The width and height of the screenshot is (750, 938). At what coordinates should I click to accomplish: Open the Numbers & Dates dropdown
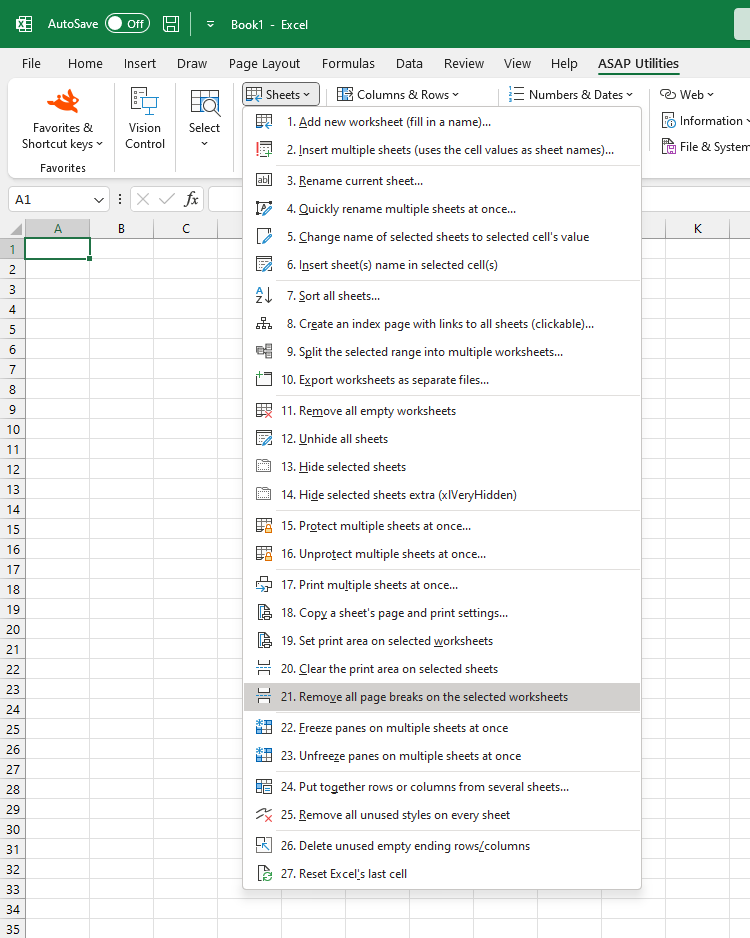point(571,95)
